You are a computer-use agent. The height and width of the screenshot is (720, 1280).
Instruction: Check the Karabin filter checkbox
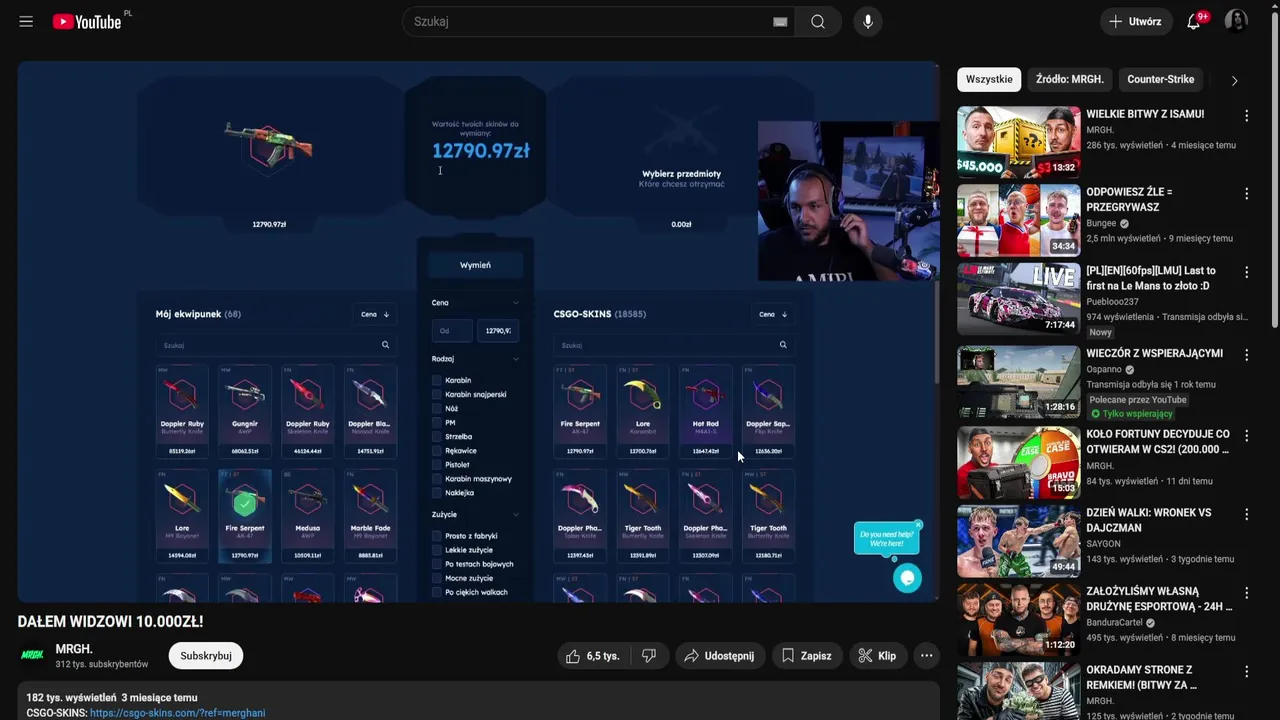click(x=437, y=380)
